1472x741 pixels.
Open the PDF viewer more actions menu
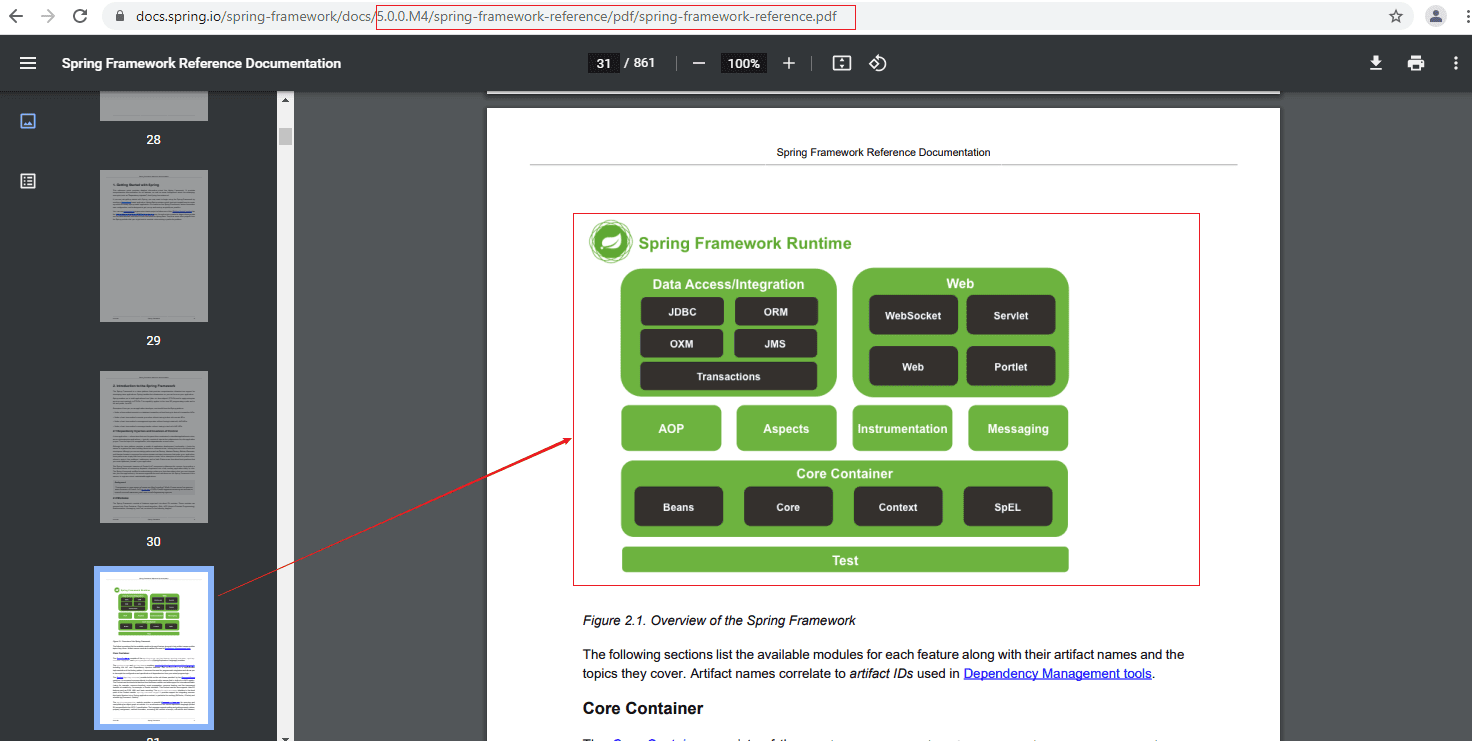click(x=1455, y=63)
